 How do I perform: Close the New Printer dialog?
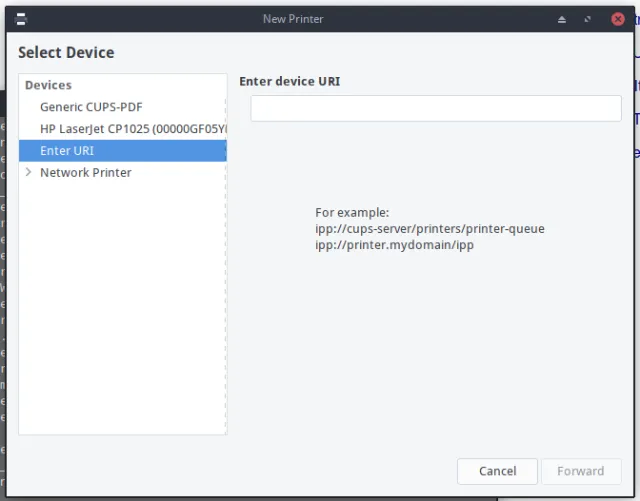click(x=618, y=19)
